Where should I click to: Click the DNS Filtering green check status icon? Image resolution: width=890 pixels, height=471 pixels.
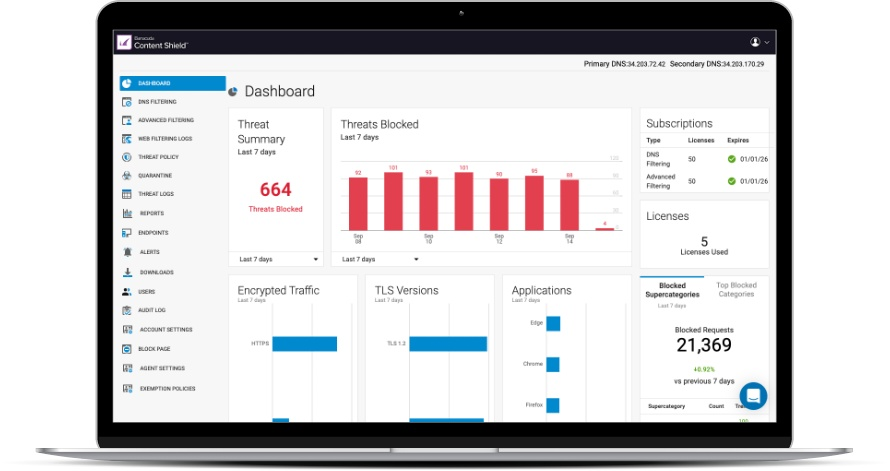tap(732, 159)
